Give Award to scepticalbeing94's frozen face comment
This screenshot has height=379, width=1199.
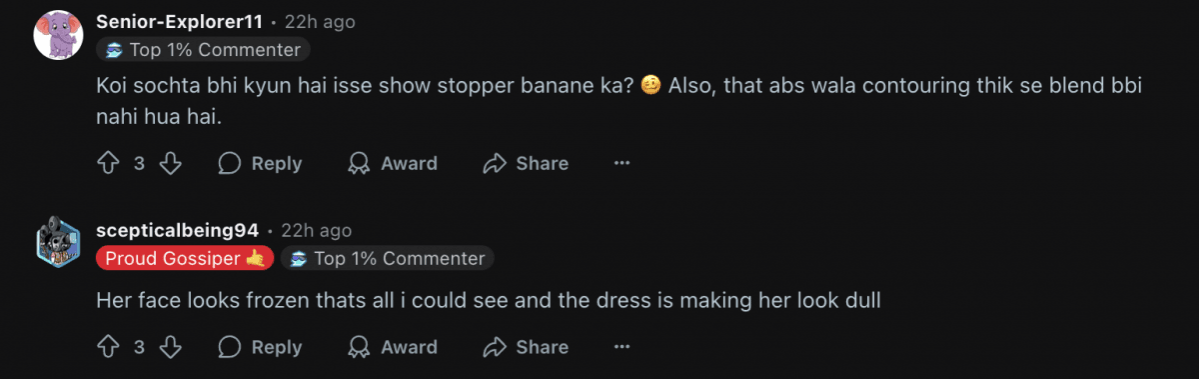(x=392, y=347)
